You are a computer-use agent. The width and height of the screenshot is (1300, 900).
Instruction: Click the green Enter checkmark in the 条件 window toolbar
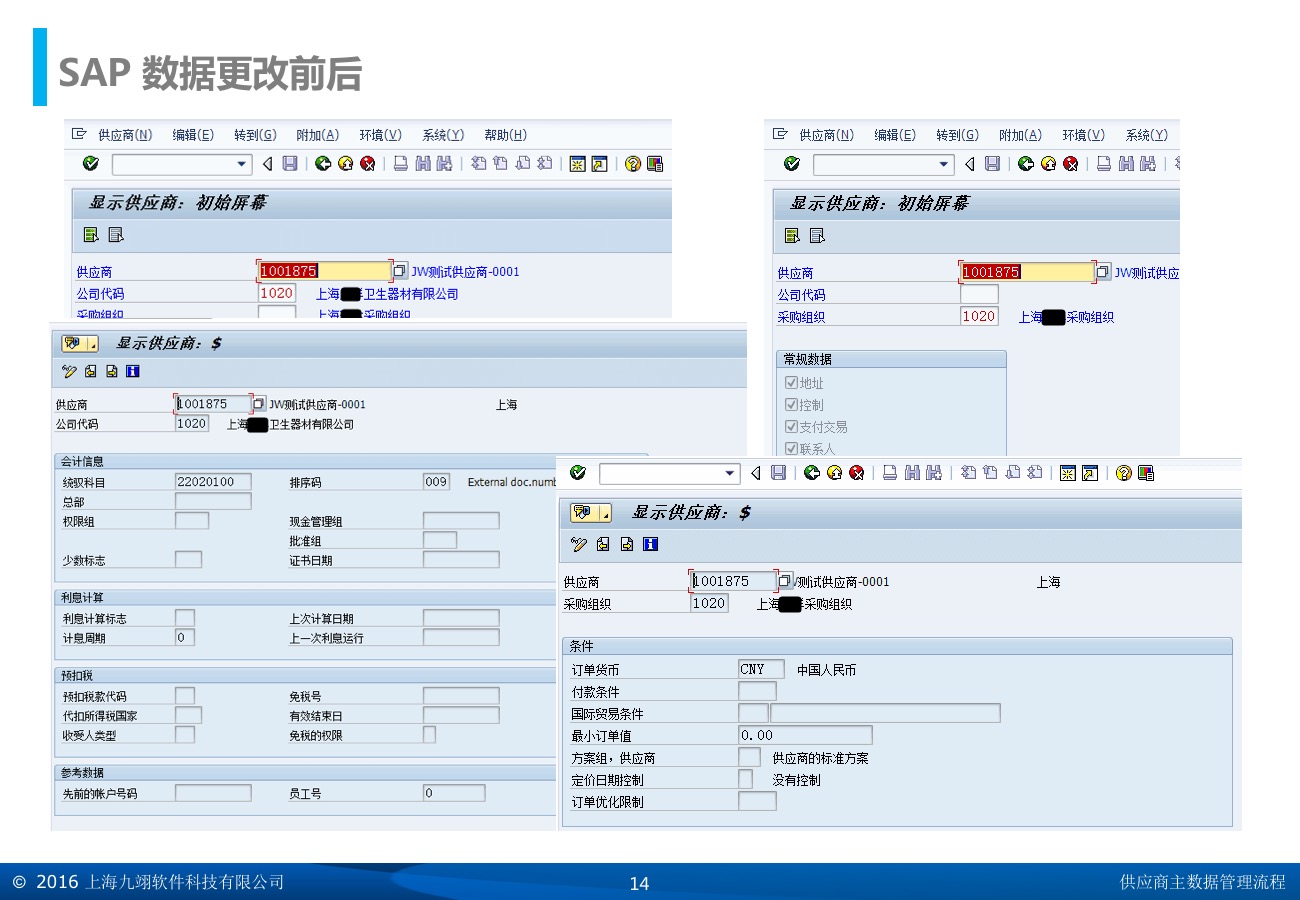point(578,473)
